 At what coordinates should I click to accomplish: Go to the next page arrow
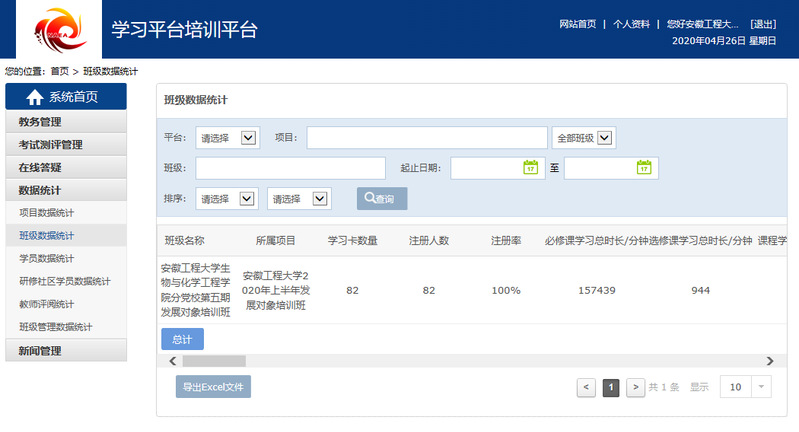[635, 387]
